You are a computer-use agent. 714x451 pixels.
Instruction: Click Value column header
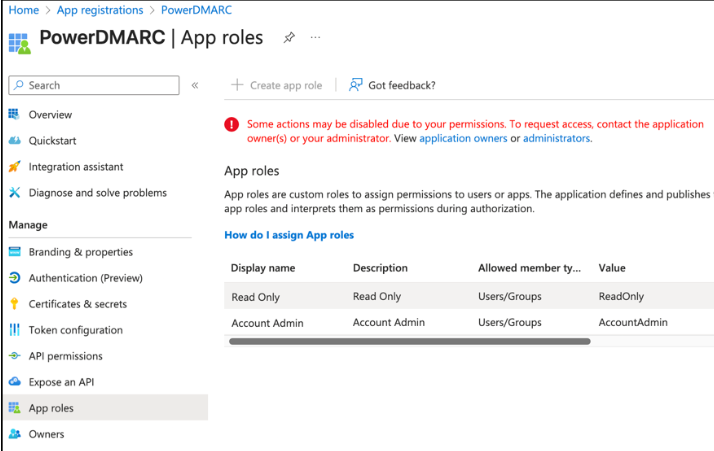(x=612, y=268)
